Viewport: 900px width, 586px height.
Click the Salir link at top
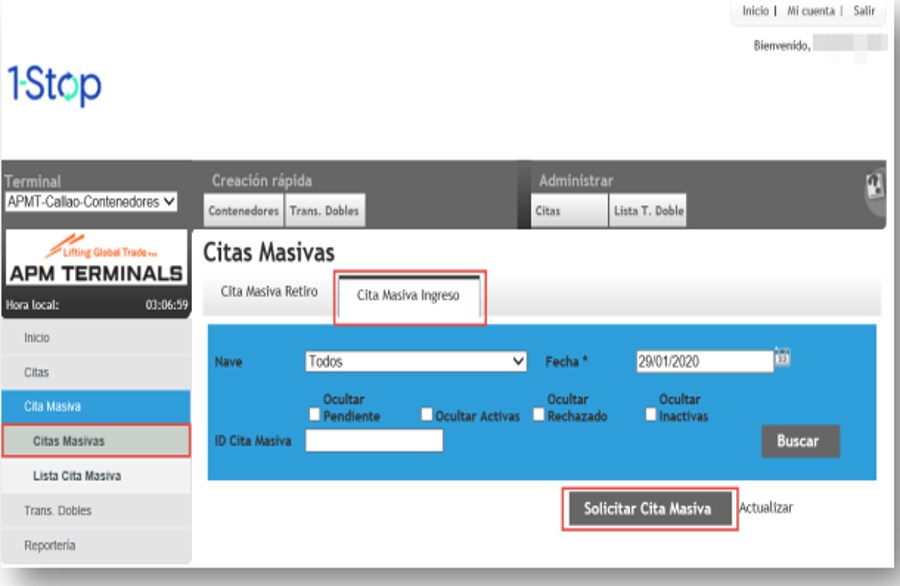click(864, 11)
